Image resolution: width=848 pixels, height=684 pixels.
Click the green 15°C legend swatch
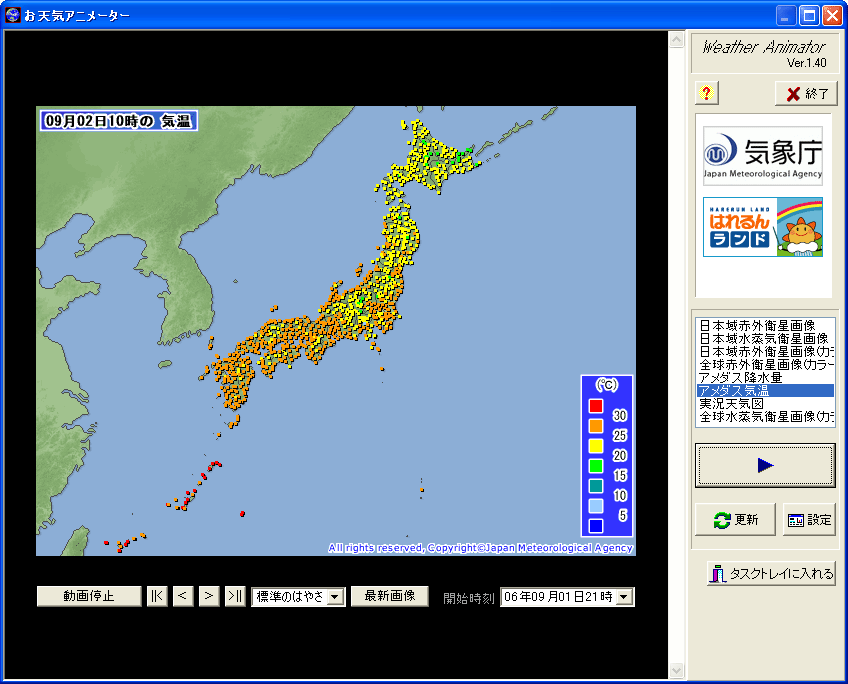click(596, 466)
